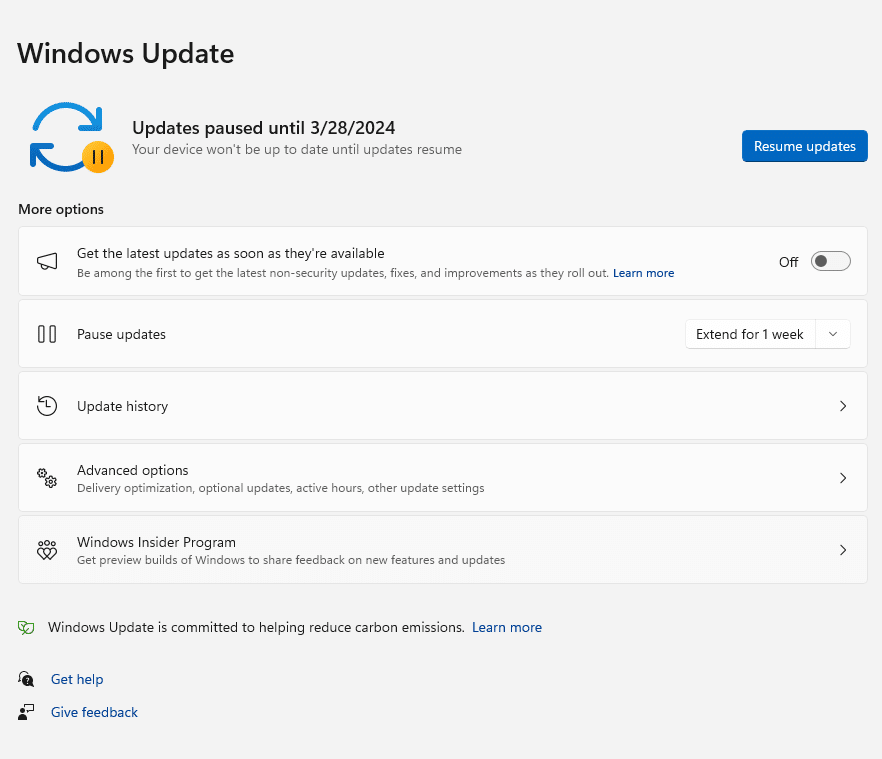882x759 pixels.
Task: Open Learn more link about carbon emissions
Action: click(507, 627)
